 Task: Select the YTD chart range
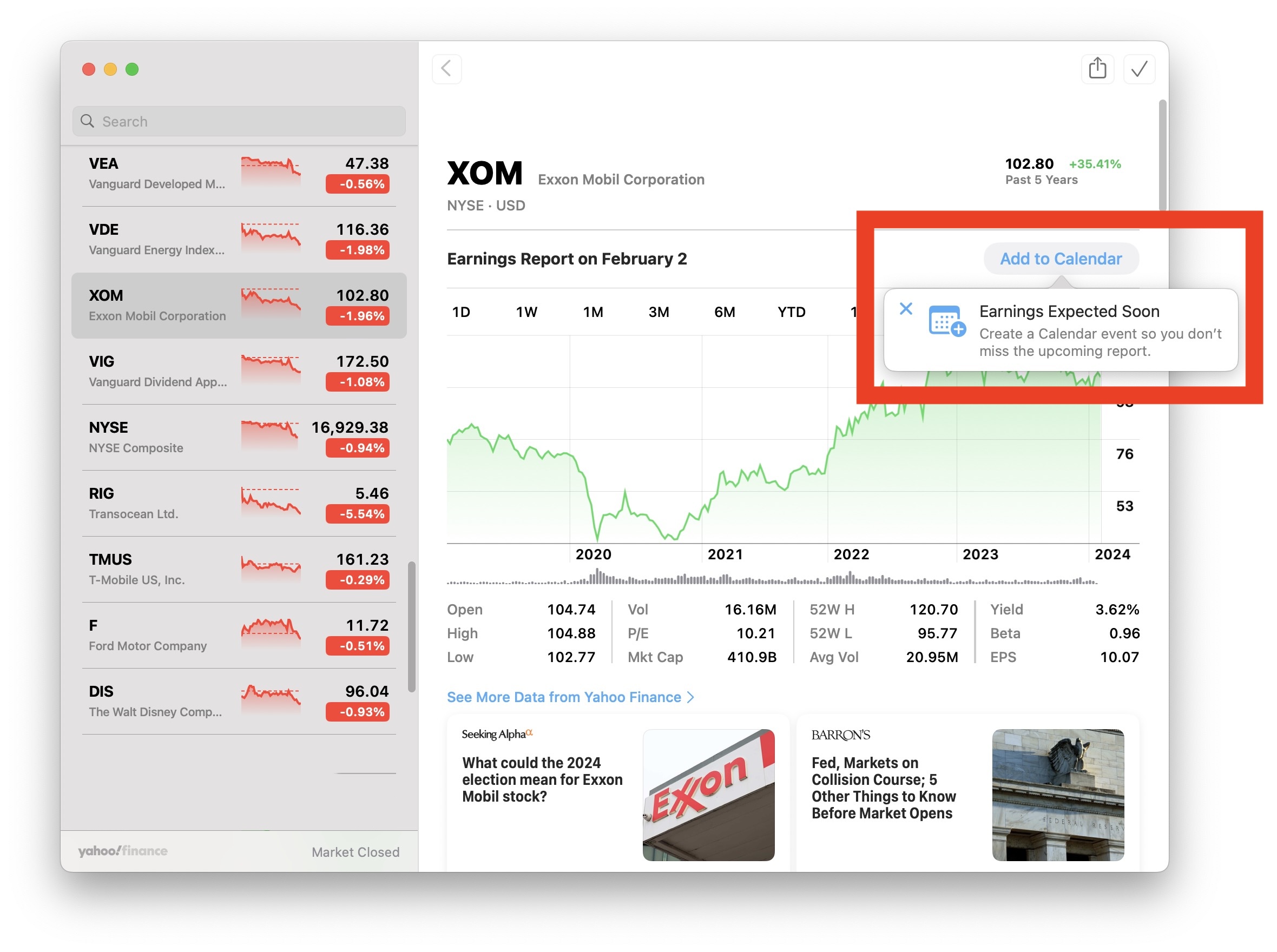pyautogui.click(x=791, y=312)
